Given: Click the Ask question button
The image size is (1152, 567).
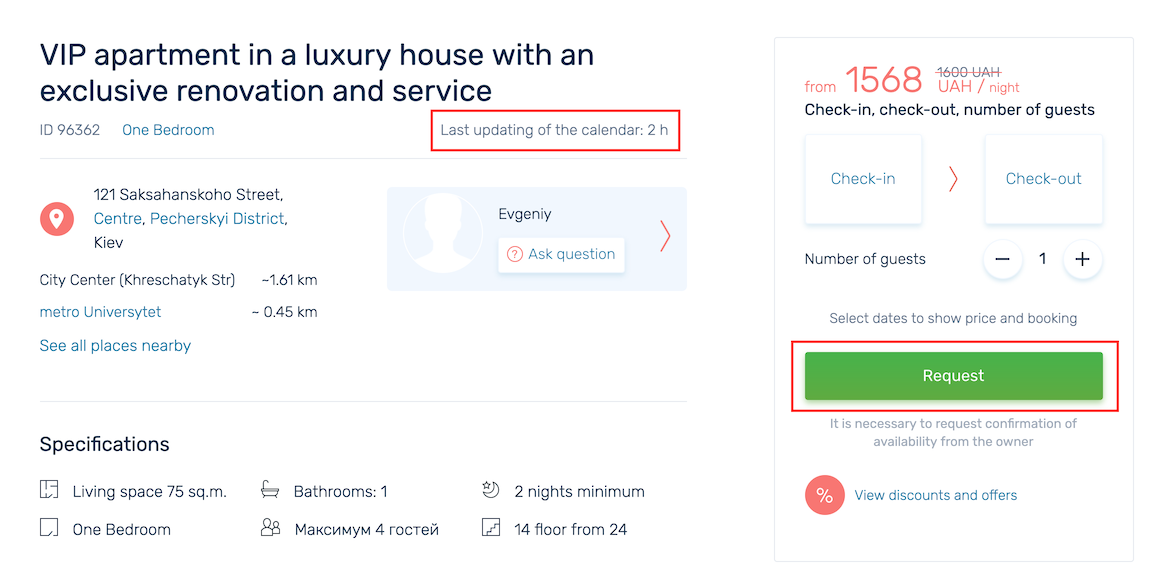Looking at the screenshot, I should [561, 255].
